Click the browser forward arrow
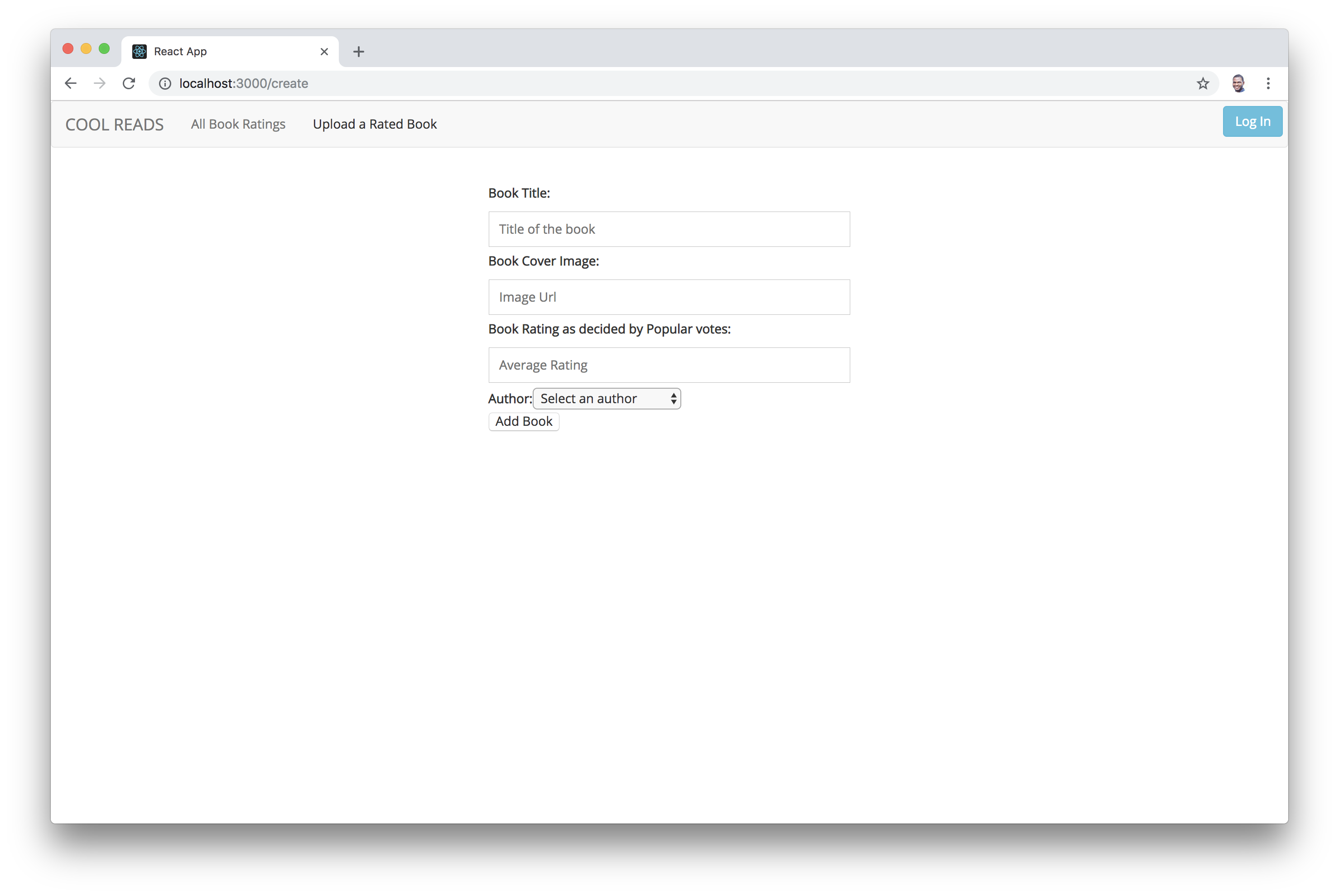The height and width of the screenshot is (896, 1339). pyautogui.click(x=100, y=83)
